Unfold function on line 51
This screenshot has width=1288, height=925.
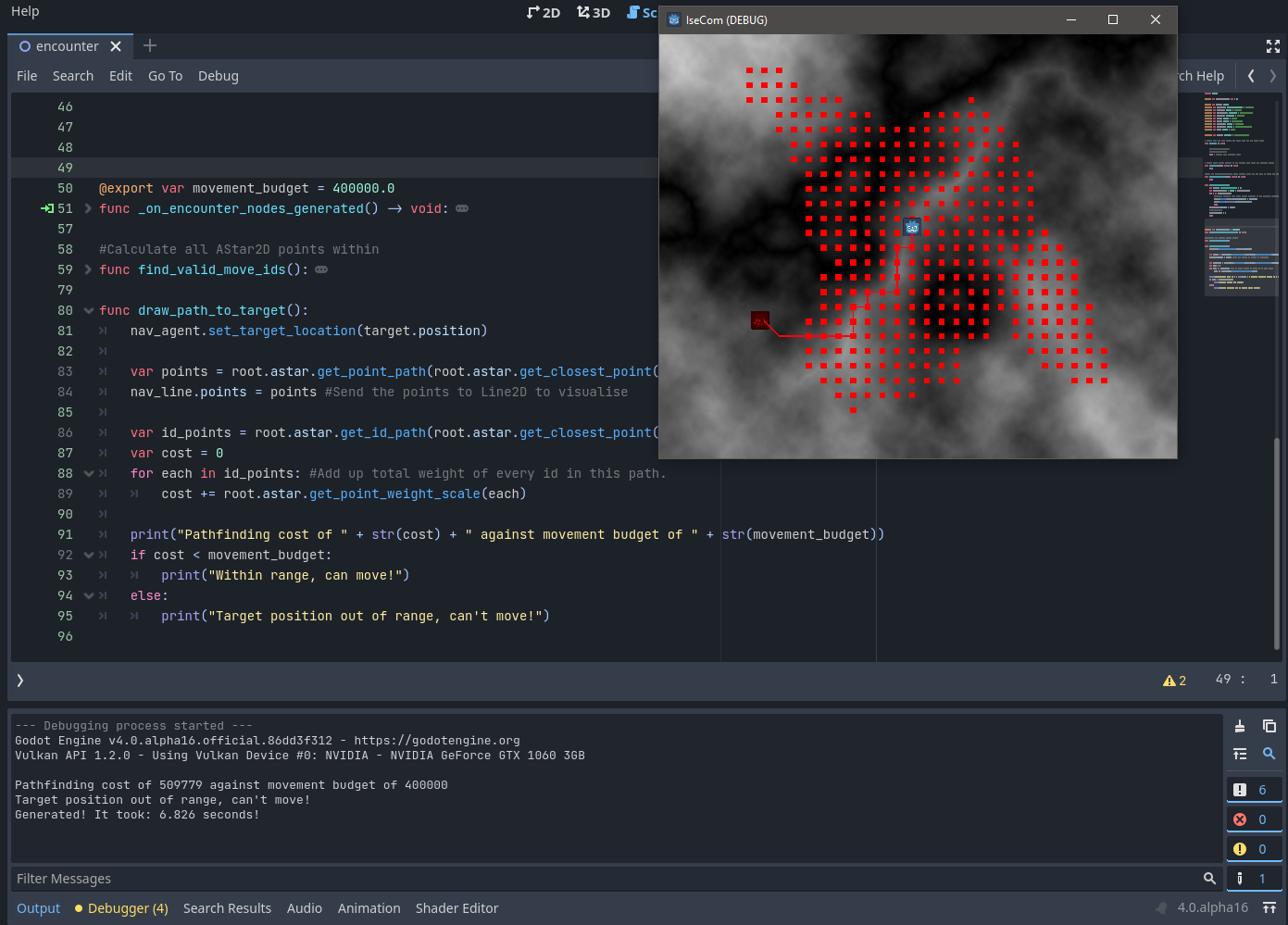click(88, 208)
